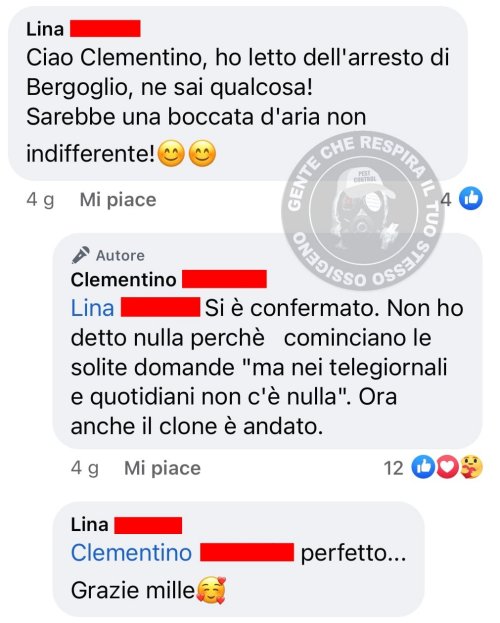Open the blue Lina mention link

[93, 308]
